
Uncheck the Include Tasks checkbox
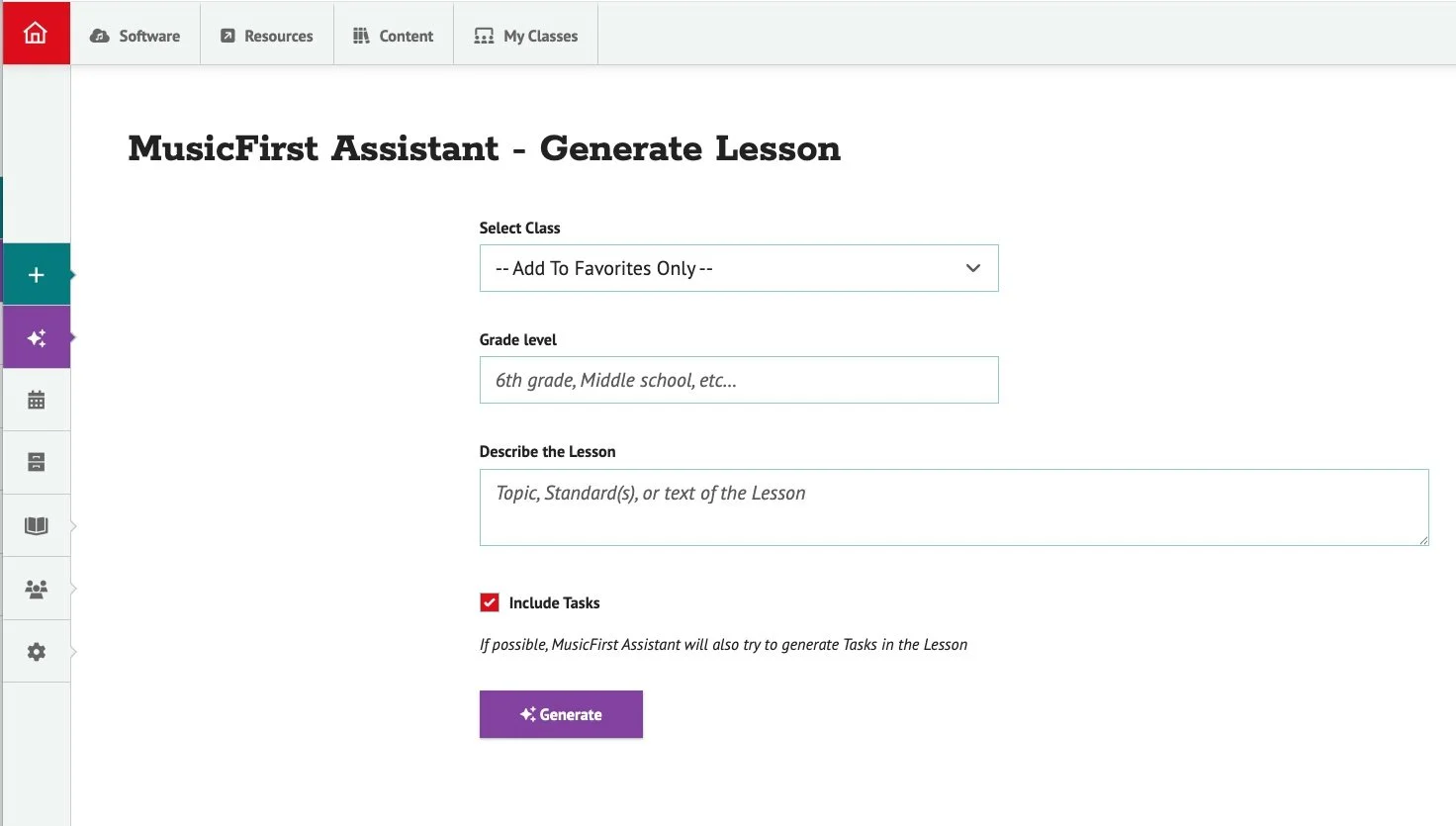tap(490, 602)
